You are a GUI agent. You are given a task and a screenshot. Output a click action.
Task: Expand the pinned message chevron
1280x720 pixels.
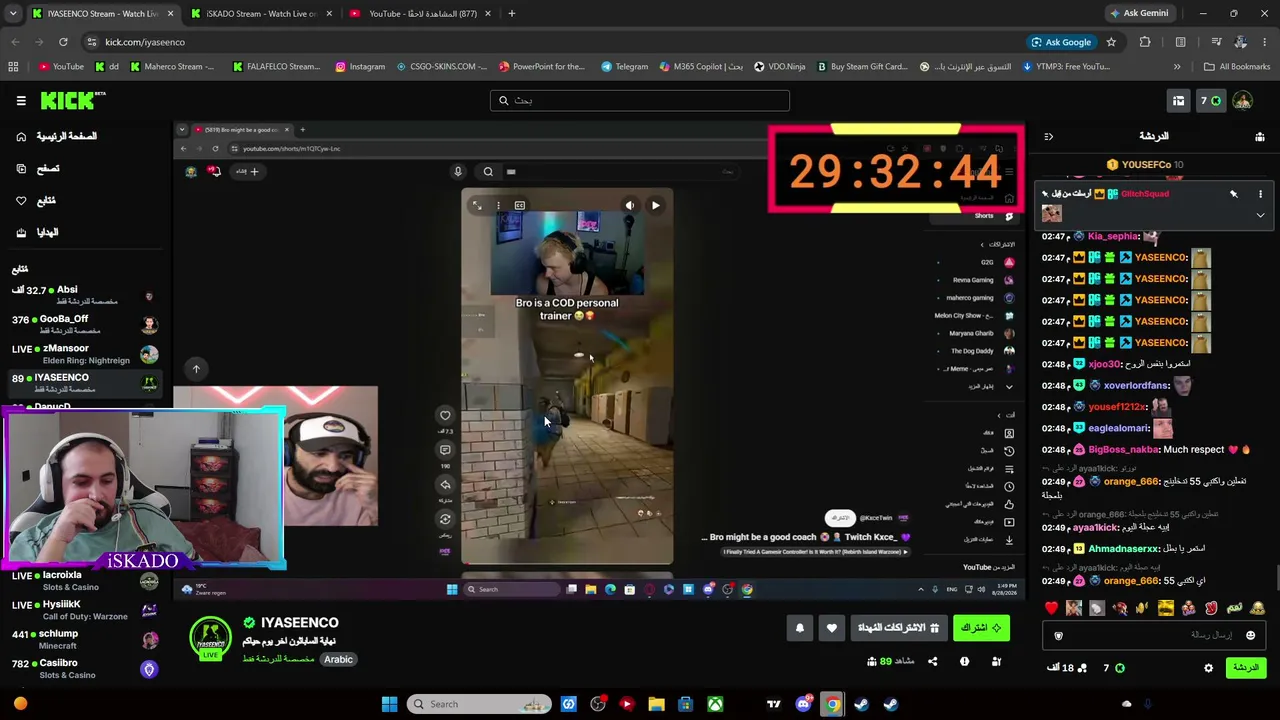1260,215
